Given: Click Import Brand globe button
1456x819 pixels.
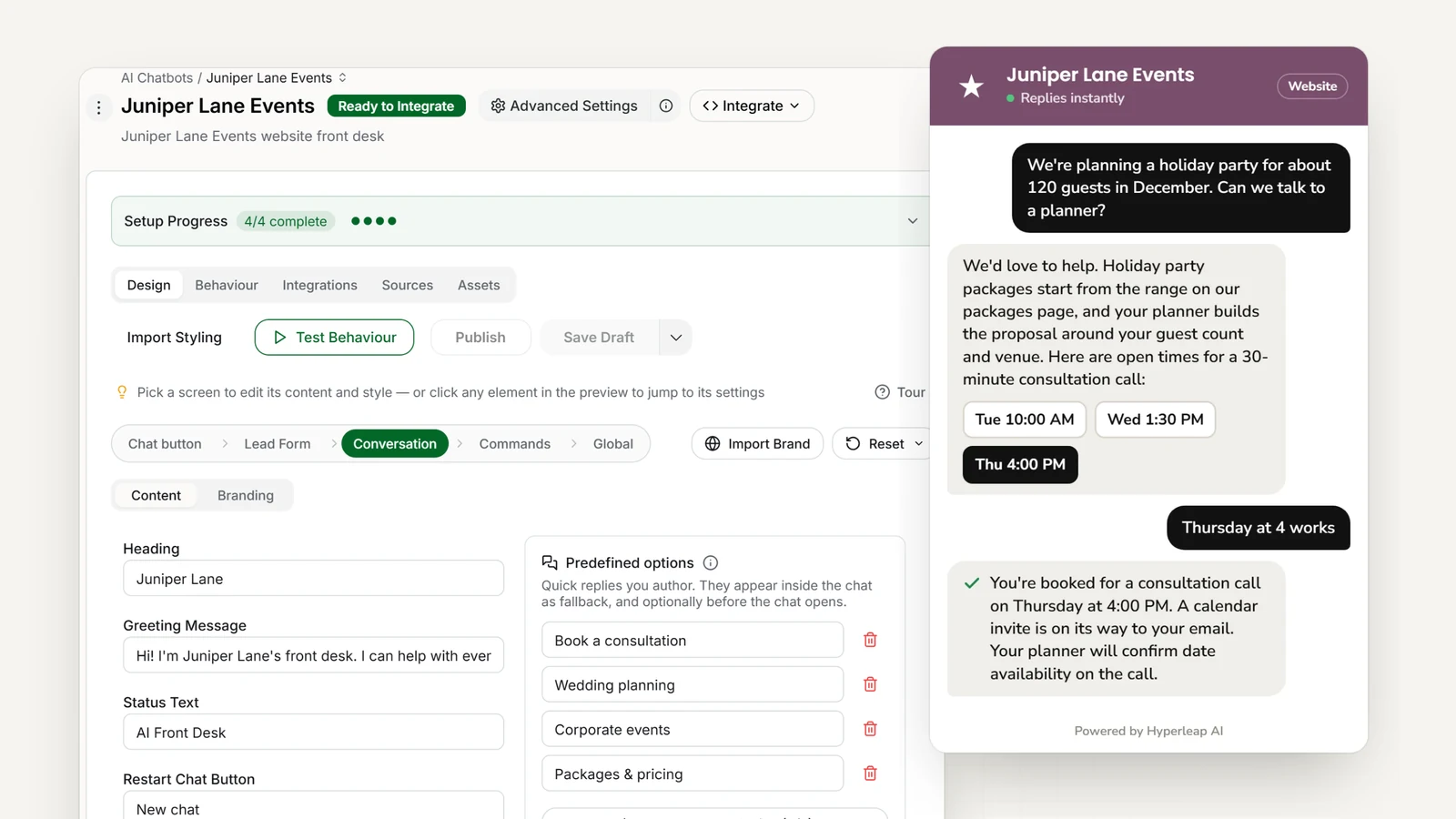Looking at the screenshot, I should tap(757, 444).
